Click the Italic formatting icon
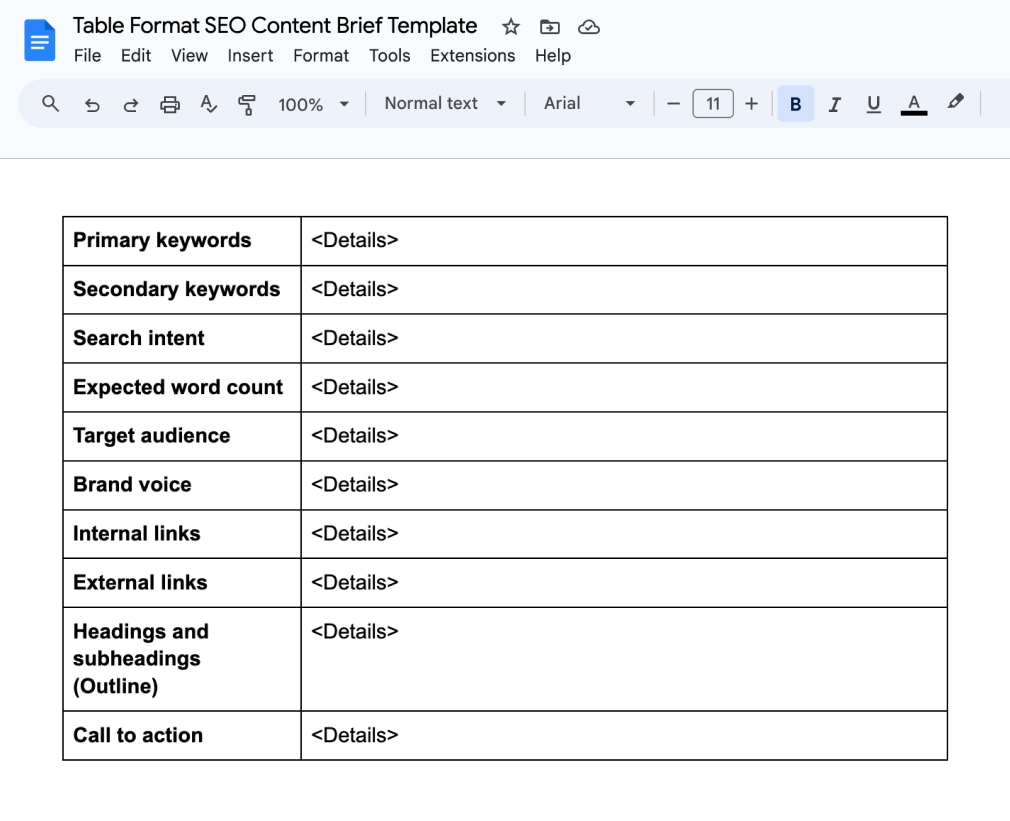 tap(834, 103)
